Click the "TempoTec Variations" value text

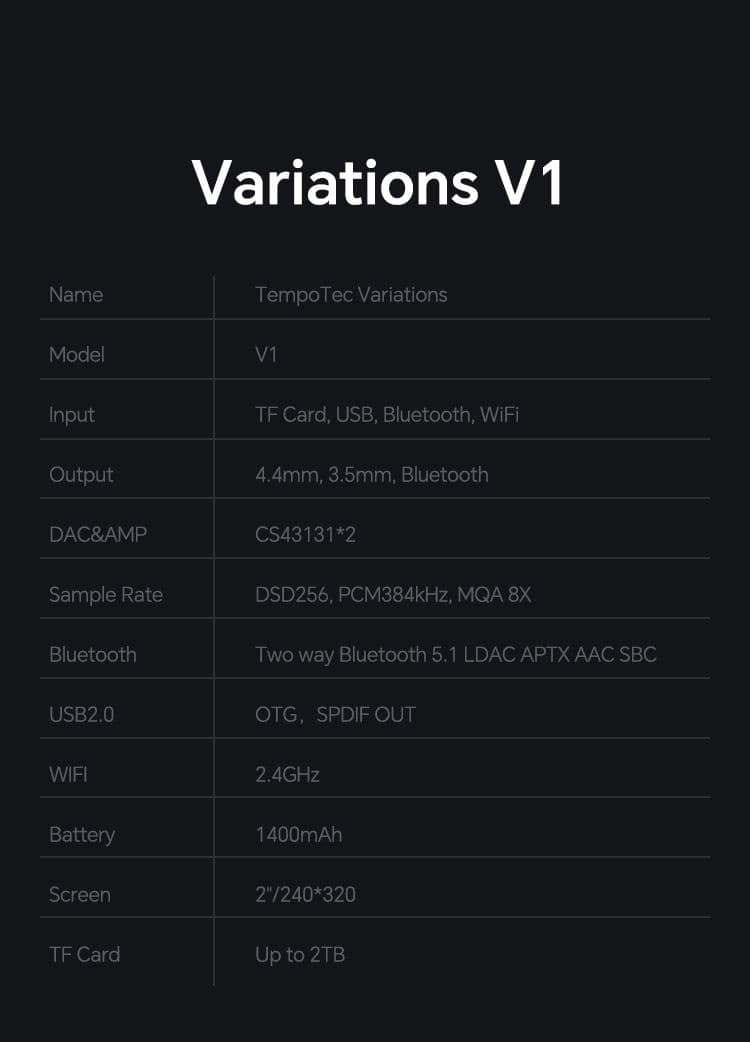(x=351, y=295)
